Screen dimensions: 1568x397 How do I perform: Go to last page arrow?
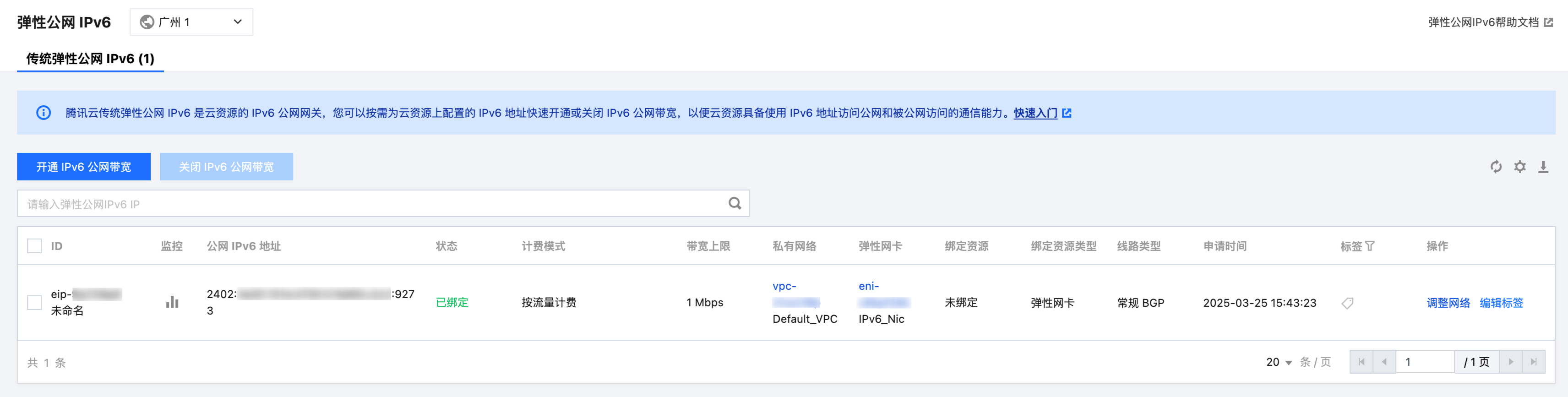click(x=1534, y=362)
